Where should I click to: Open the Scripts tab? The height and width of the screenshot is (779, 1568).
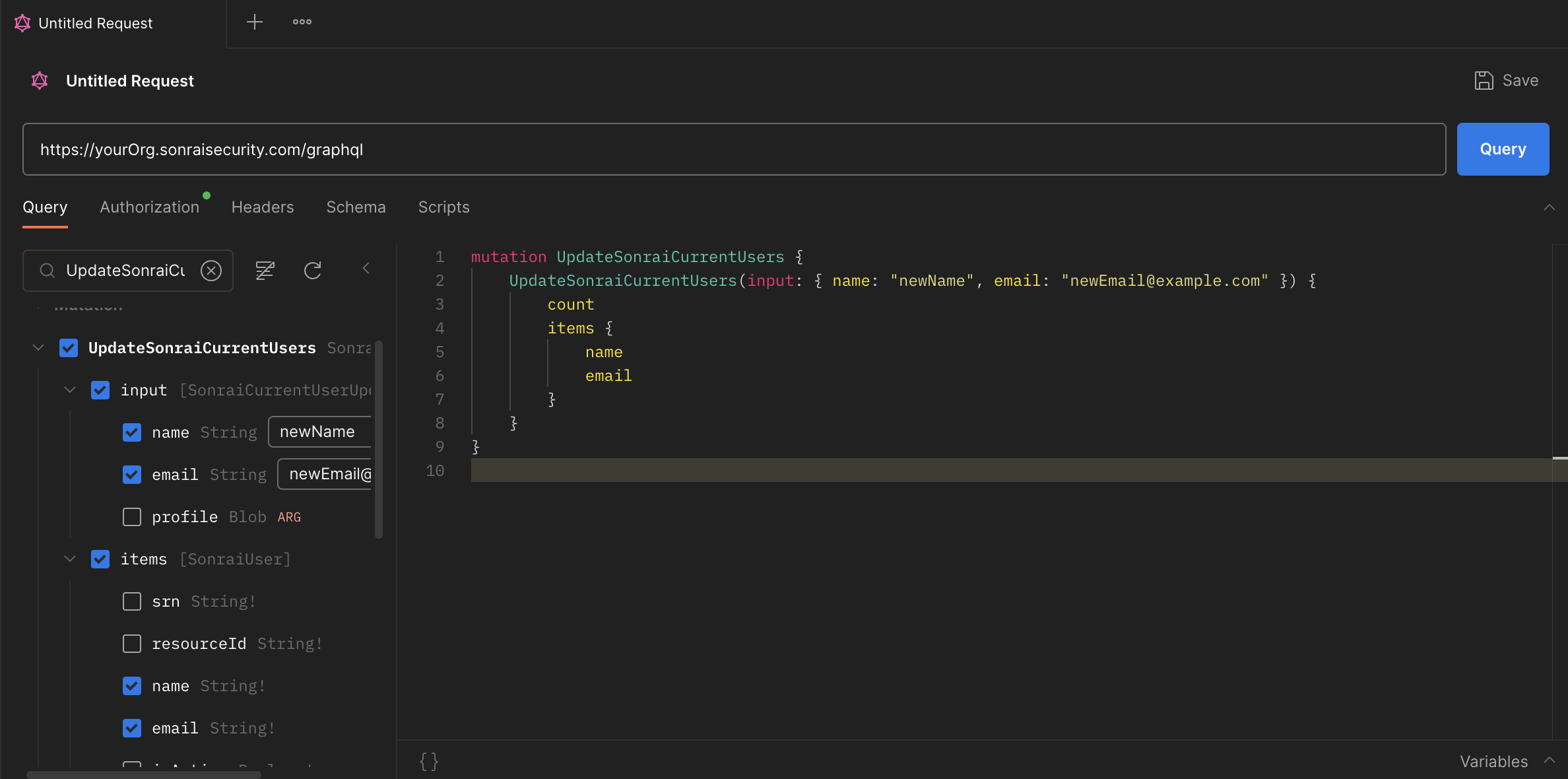point(443,207)
